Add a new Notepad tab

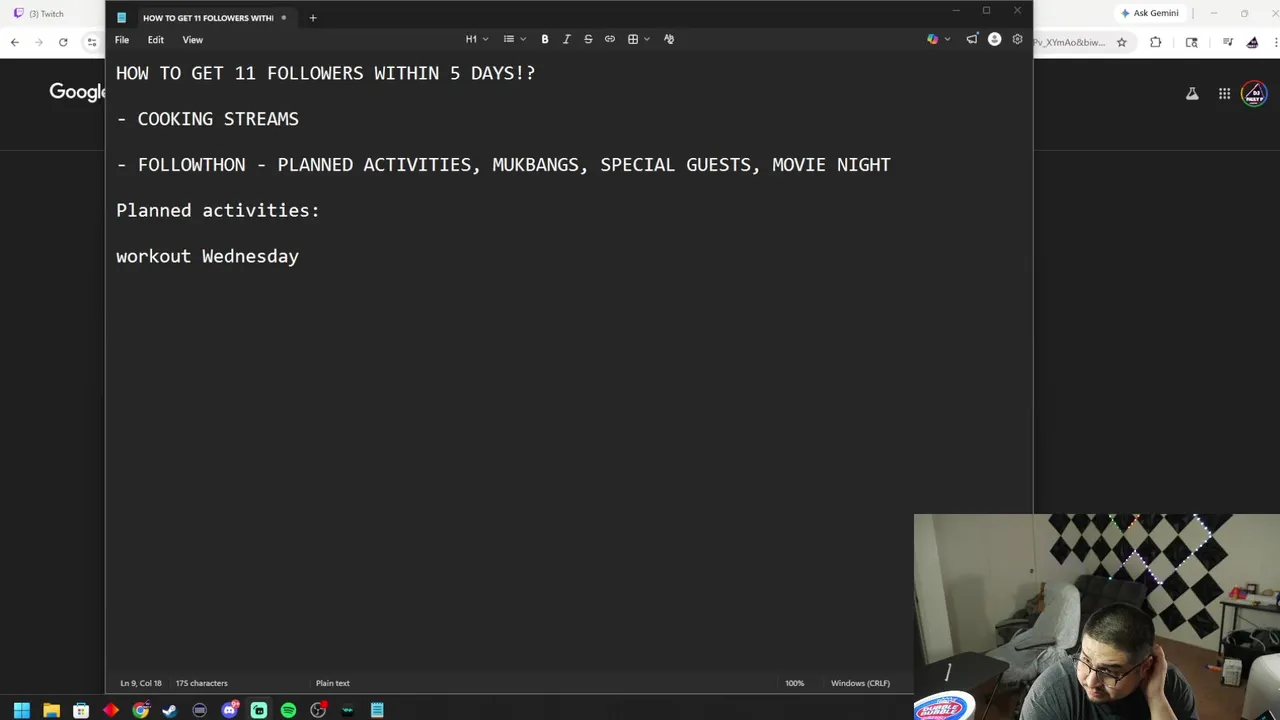click(x=313, y=18)
